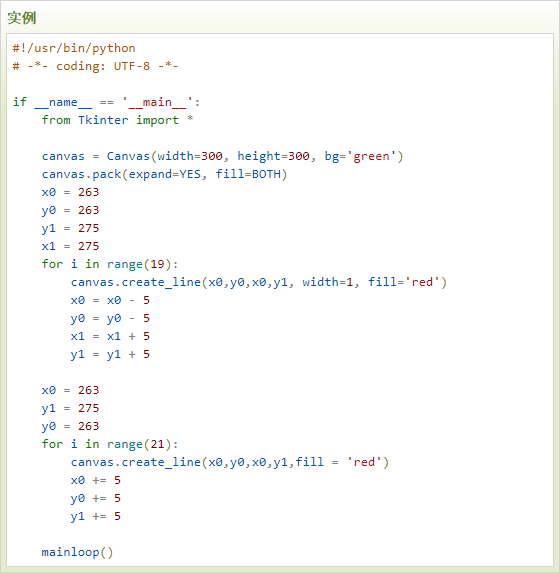
Task: Click the Canvas(width=300, height=300) line
Action: [x=222, y=156]
